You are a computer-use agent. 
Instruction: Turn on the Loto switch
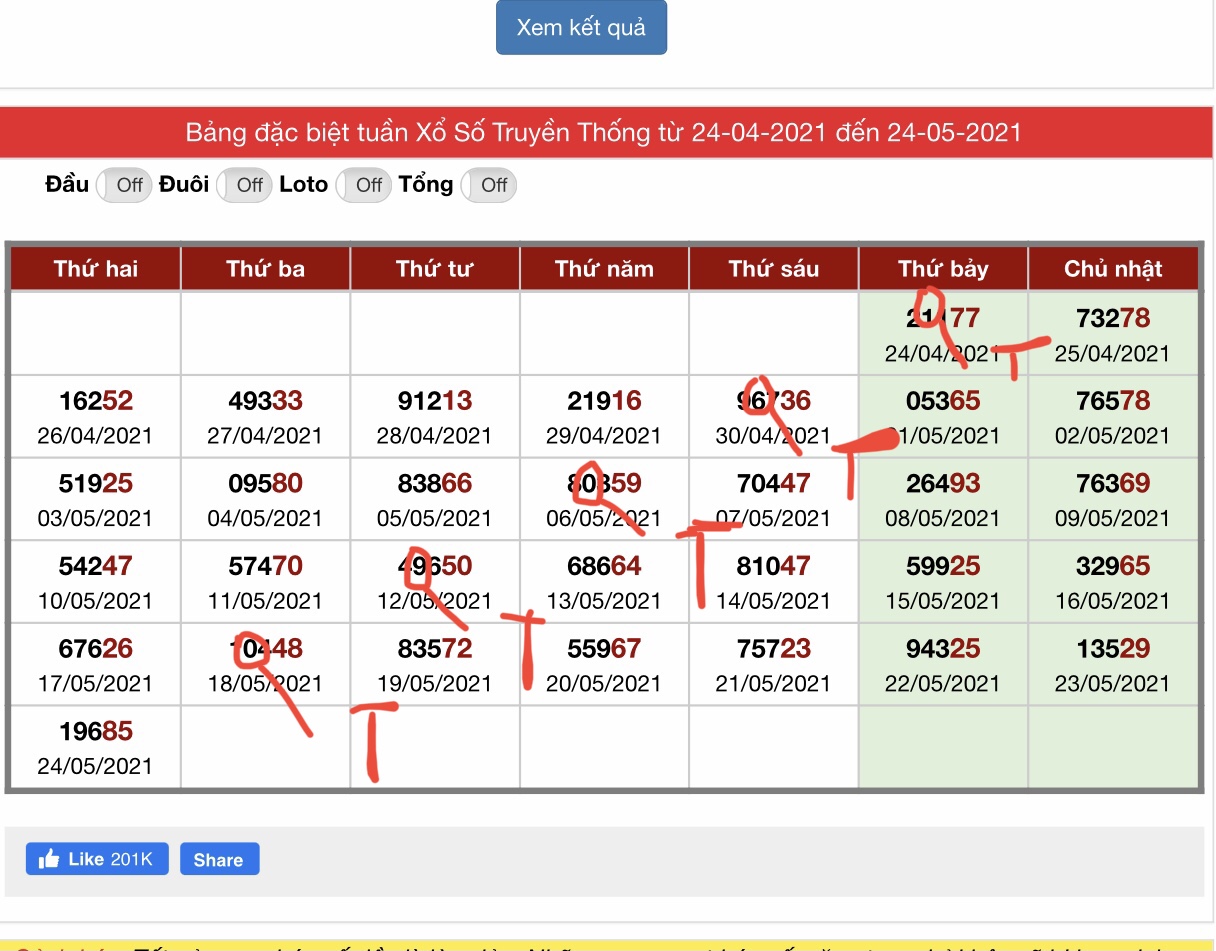(363, 185)
